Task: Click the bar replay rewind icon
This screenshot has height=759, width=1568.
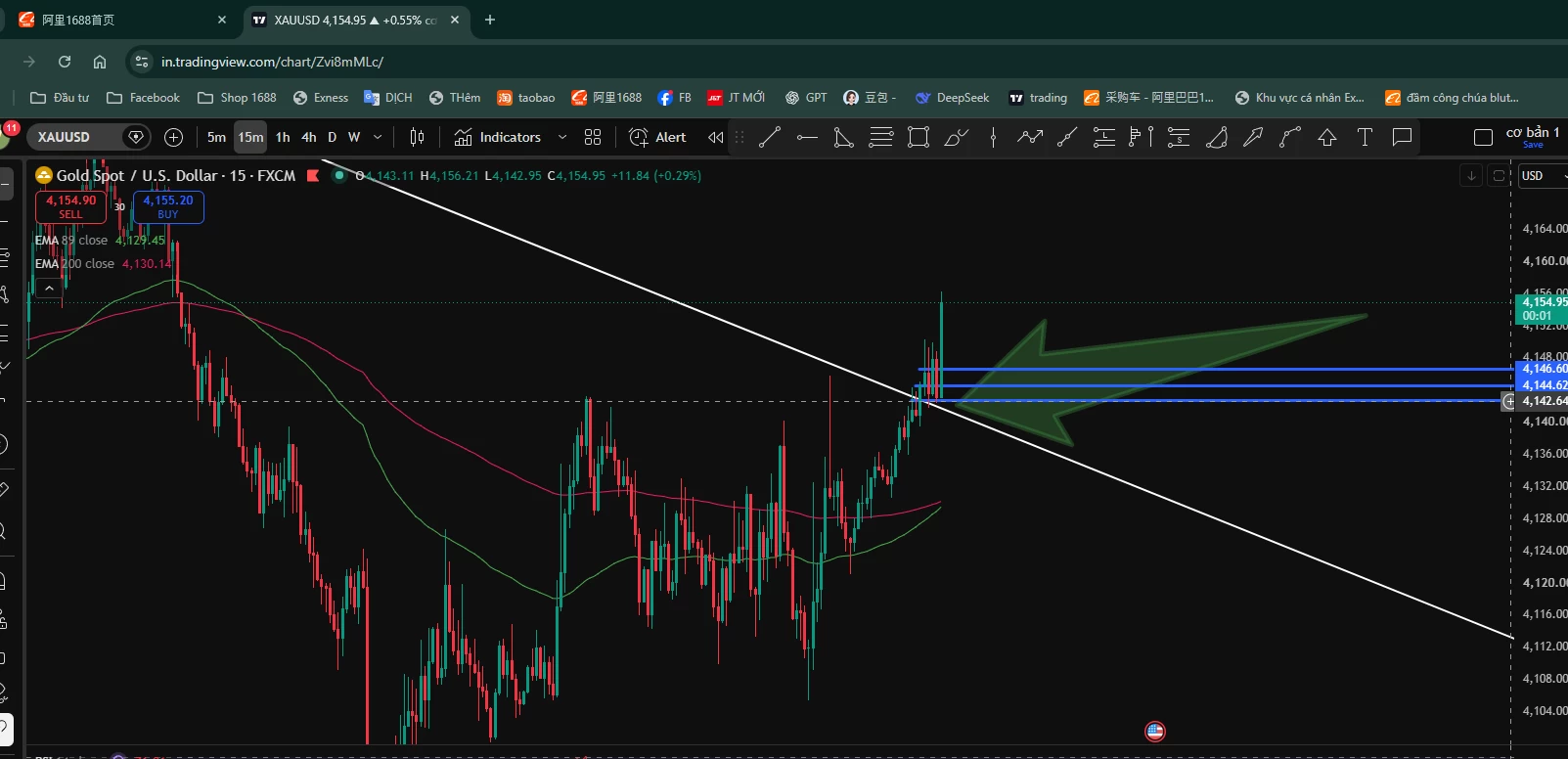Action: [716, 138]
